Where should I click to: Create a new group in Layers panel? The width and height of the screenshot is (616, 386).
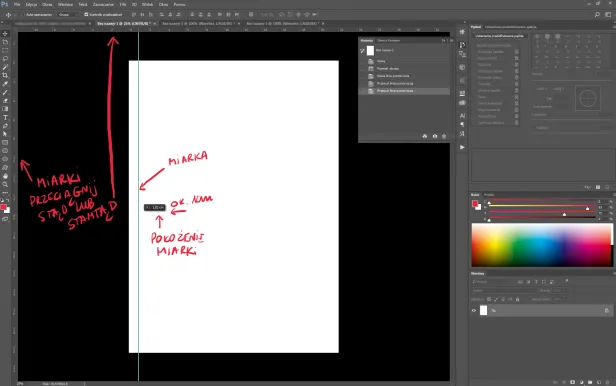click(590, 382)
